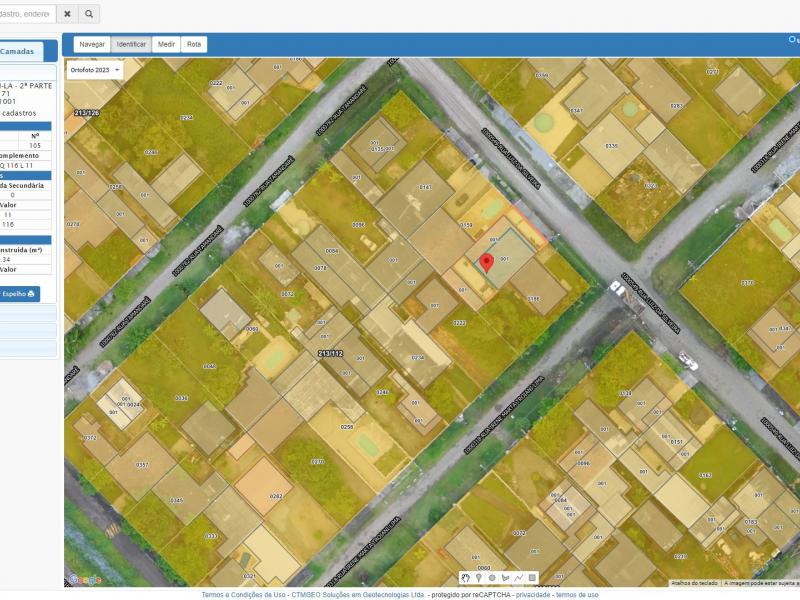Click the Espelho print button
Image resolution: width=800 pixels, height=600 pixels.
[x=18, y=294]
